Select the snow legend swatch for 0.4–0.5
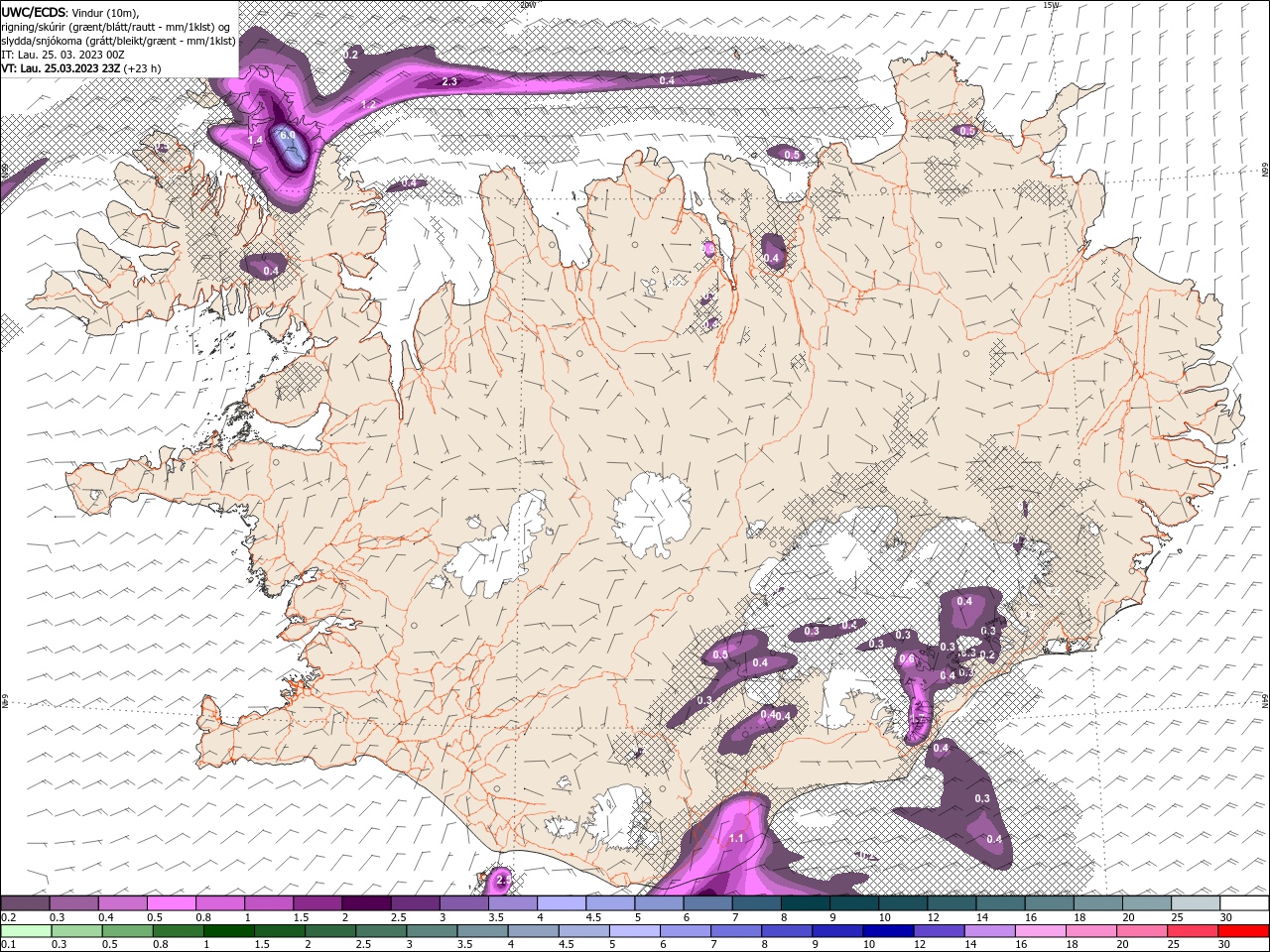1270x952 pixels. (x=122, y=903)
